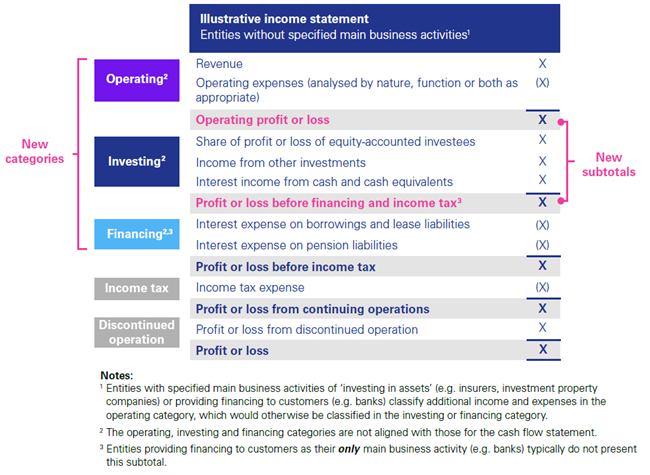Image resolution: width=650 pixels, height=475 pixels.
Task: Click the dark blue Investing category box
Action: pos(135,160)
